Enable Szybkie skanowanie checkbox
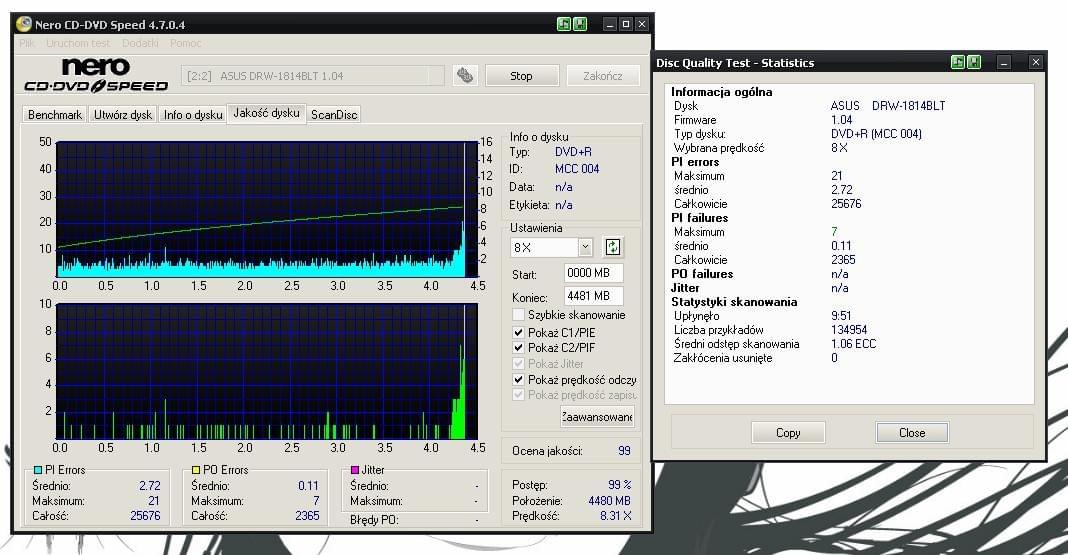Viewport: 1068px width, 555px height. [518, 315]
